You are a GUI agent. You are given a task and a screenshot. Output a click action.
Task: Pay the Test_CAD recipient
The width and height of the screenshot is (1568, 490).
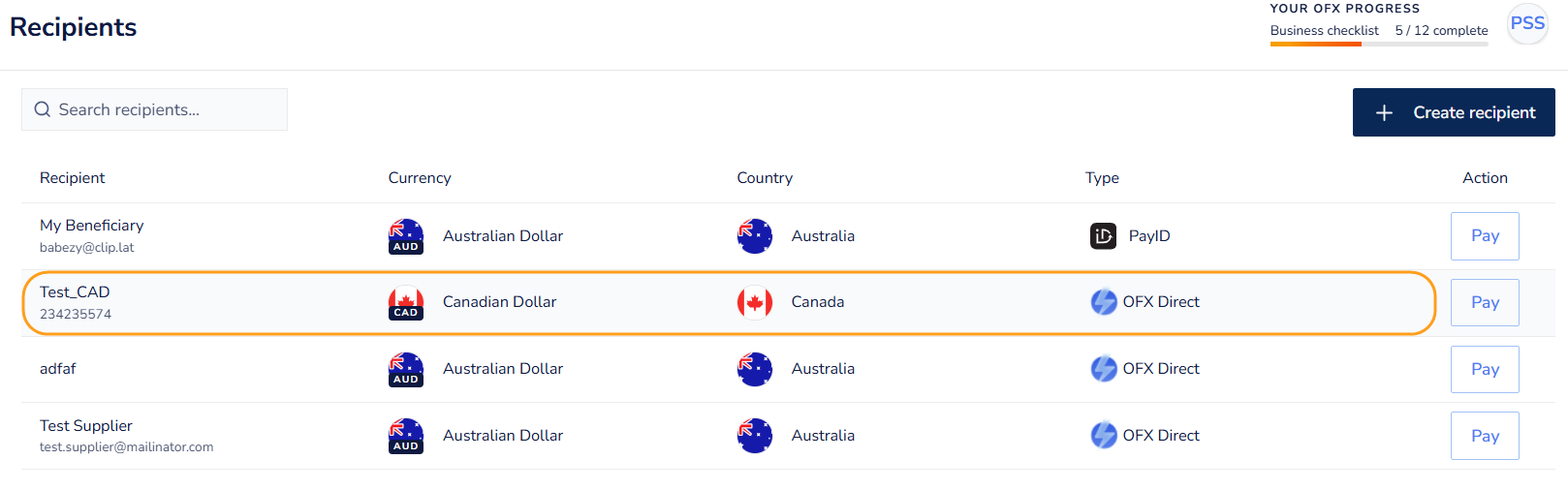(x=1484, y=303)
